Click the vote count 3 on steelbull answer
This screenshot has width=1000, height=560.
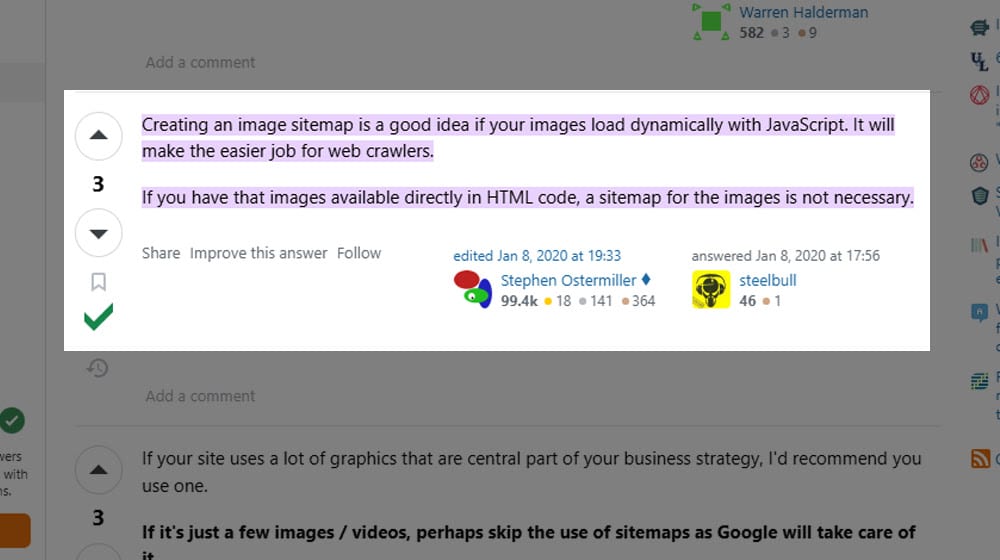(x=98, y=184)
